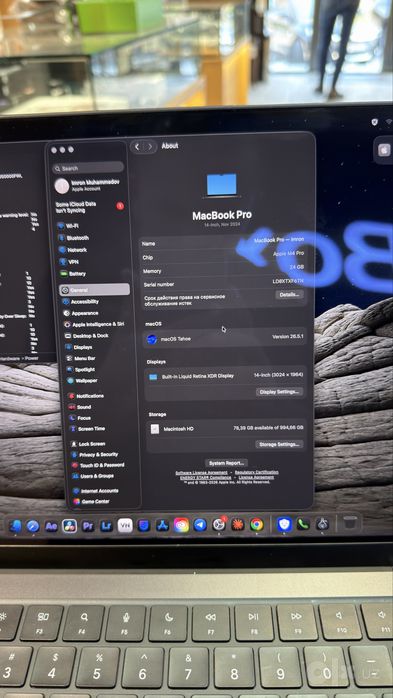Open Sound settings
Screen dimensions: 393x698
[x=80, y=407]
